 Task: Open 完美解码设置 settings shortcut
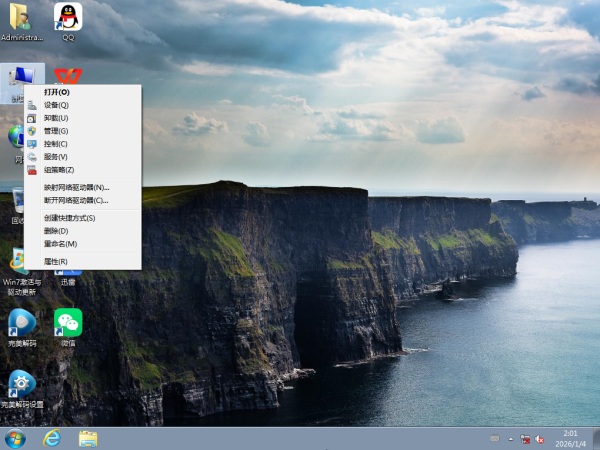21,384
